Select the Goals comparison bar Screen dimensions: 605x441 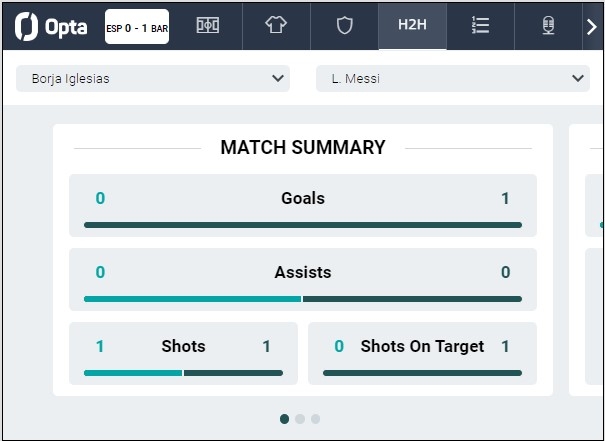coord(303,225)
